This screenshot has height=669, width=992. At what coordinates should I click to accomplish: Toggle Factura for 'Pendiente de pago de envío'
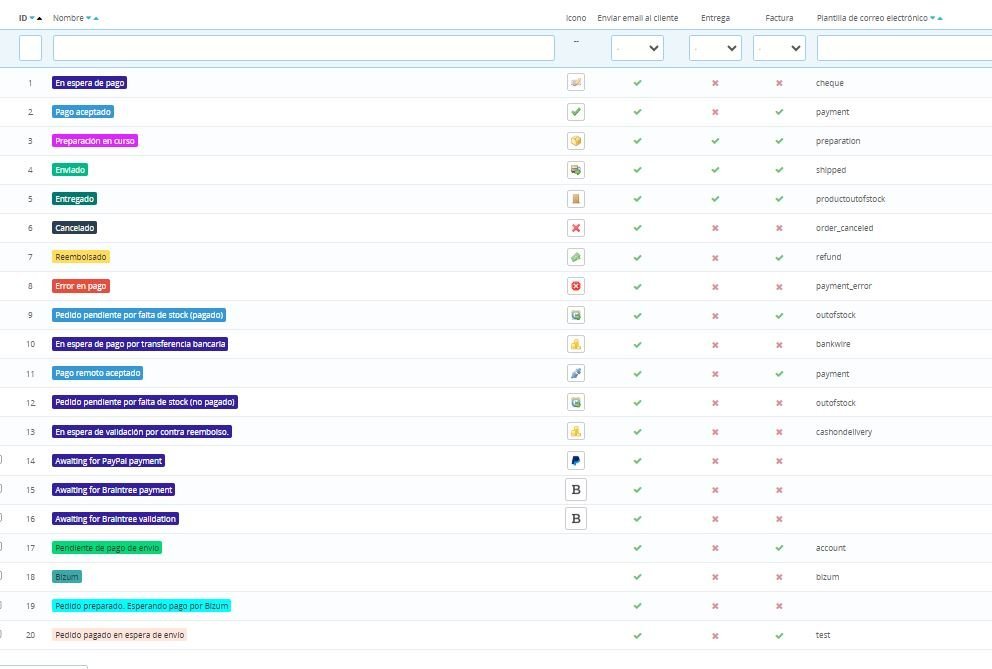click(x=779, y=548)
